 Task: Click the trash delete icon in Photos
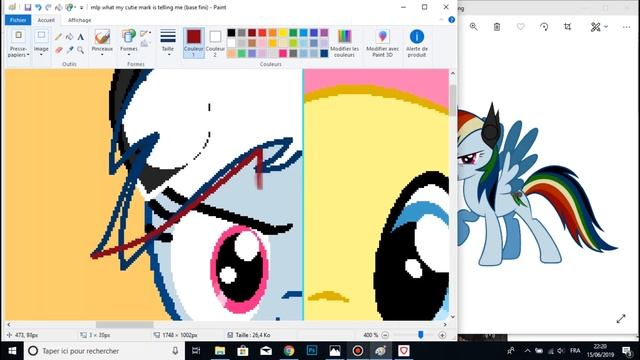[x=497, y=27]
